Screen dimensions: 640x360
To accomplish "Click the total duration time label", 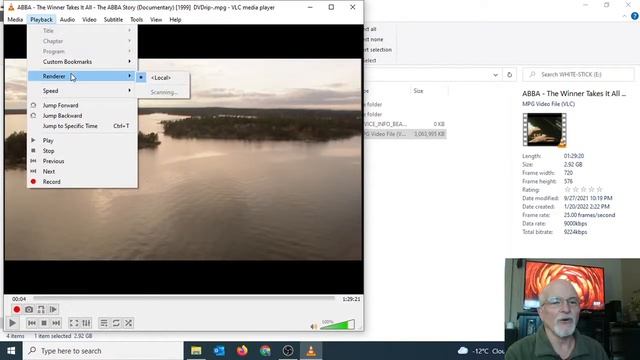I will click(x=351, y=299).
